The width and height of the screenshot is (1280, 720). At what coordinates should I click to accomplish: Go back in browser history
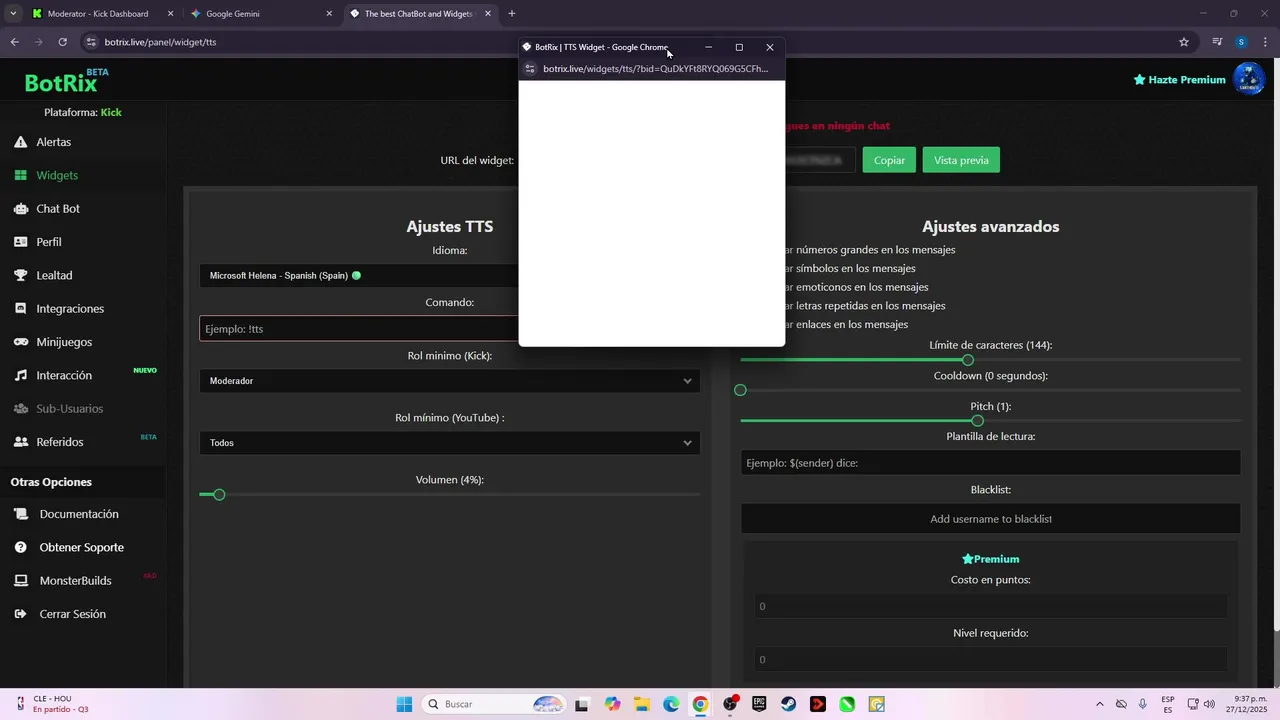(14, 42)
